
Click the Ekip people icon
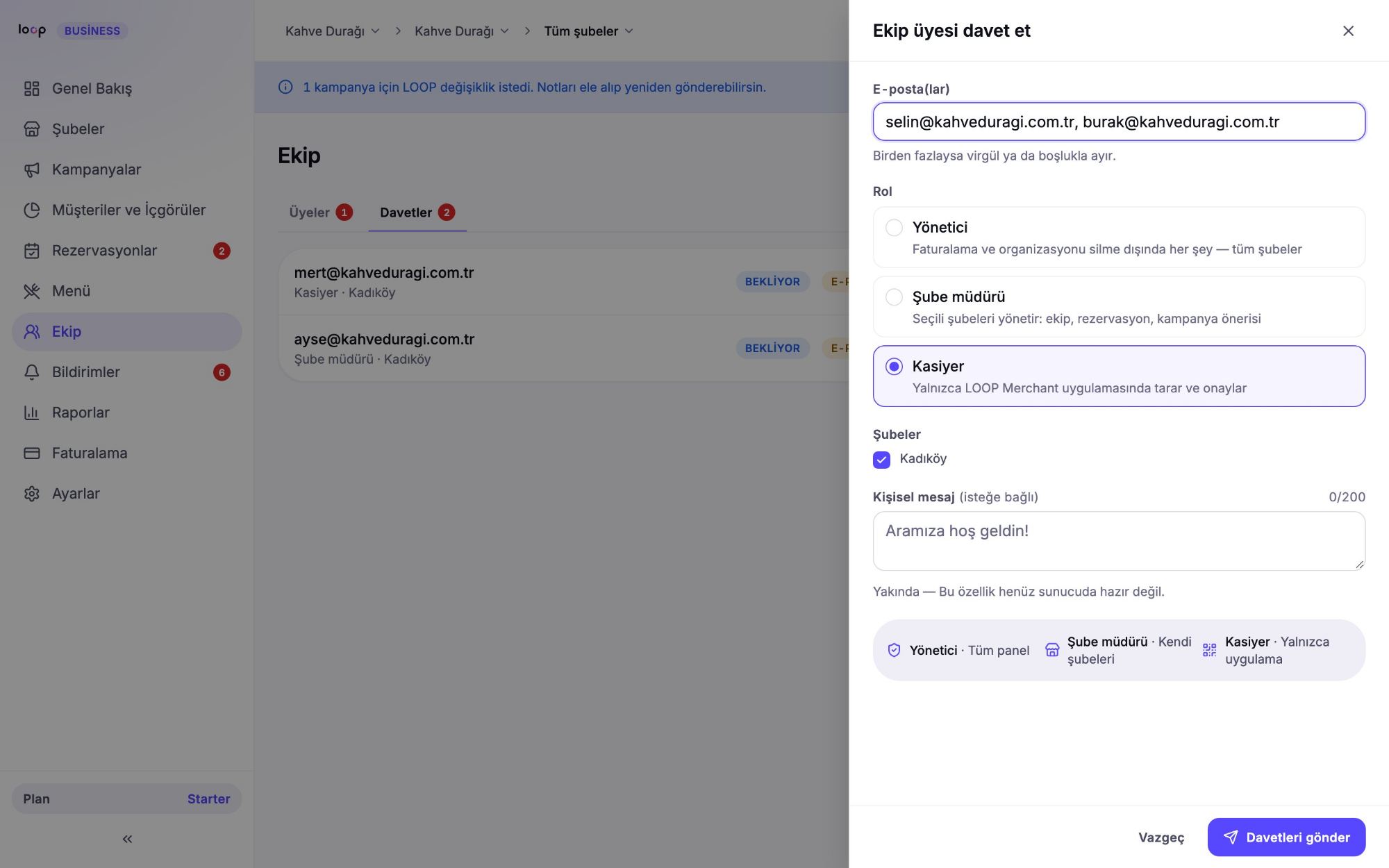[x=32, y=332]
